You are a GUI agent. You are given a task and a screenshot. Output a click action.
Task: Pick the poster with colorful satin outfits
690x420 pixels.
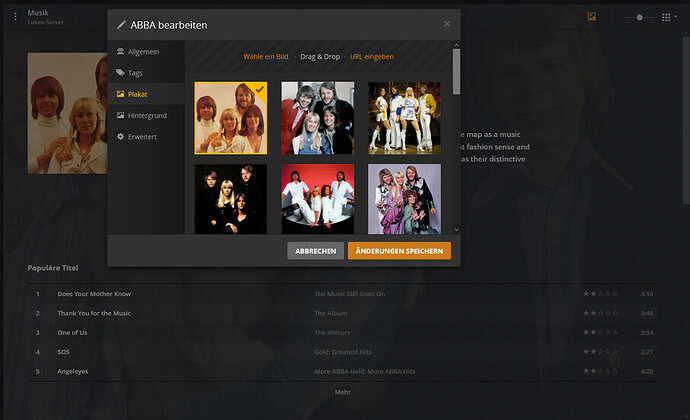pyautogui.click(x=404, y=199)
